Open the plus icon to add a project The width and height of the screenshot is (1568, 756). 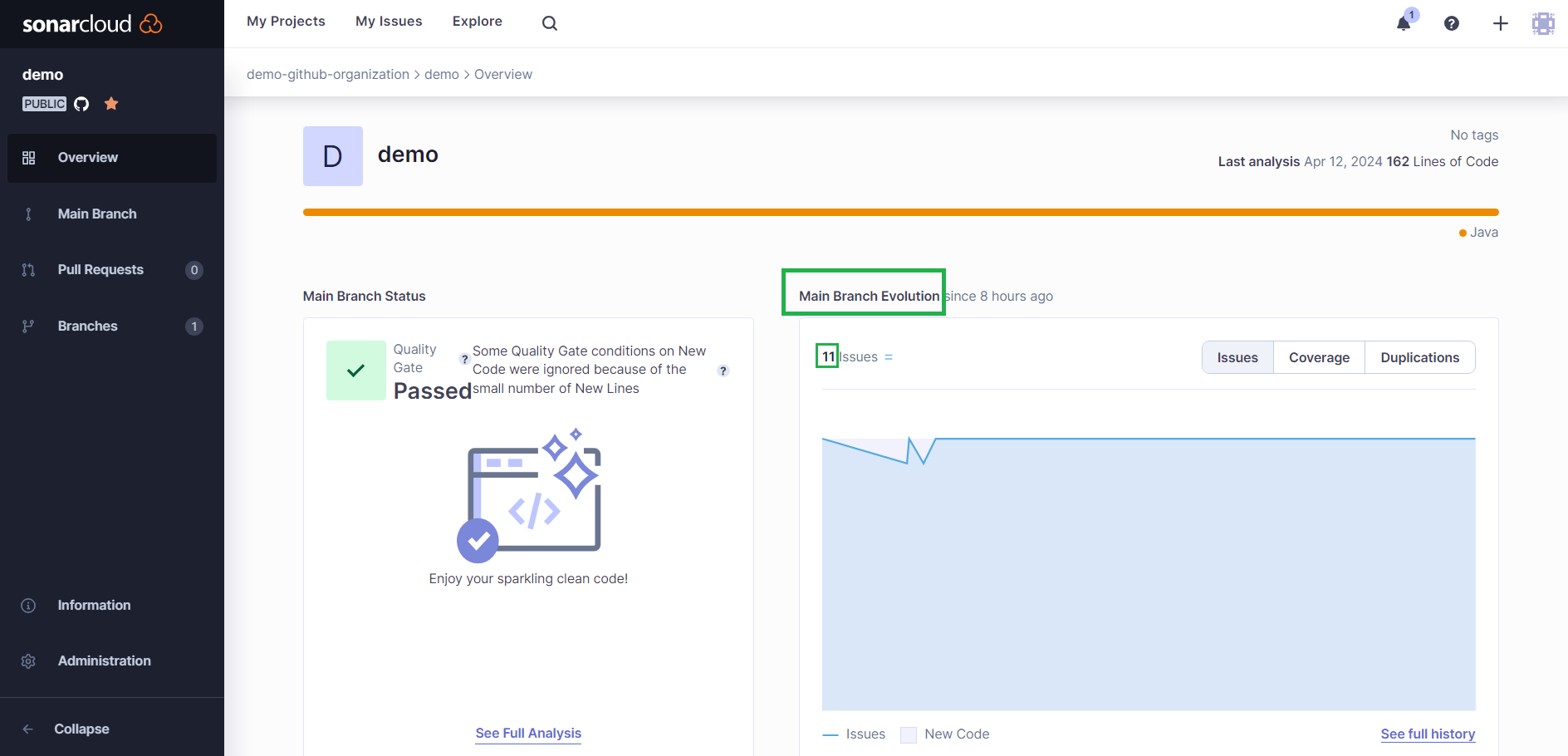click(1500, 23)
